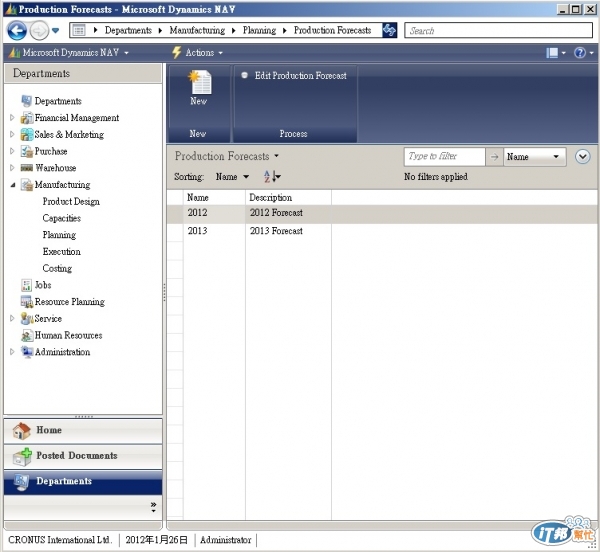600x552 pixels.
Task: Click the Service department icon
Action: tap(27, 318)
